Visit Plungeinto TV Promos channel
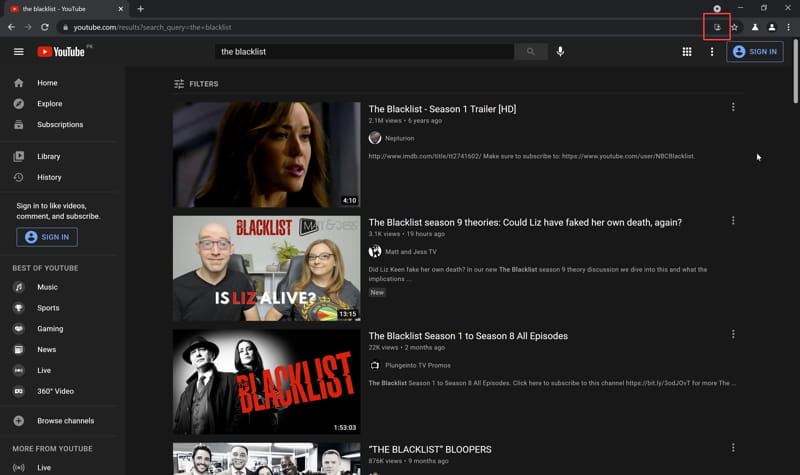 (418, 365)
